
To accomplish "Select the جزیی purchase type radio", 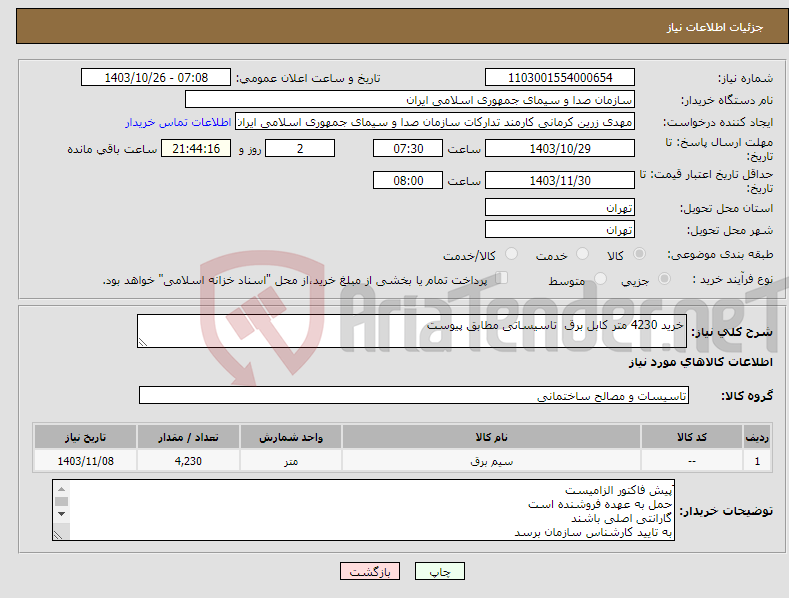I will [x=664, y=278].
